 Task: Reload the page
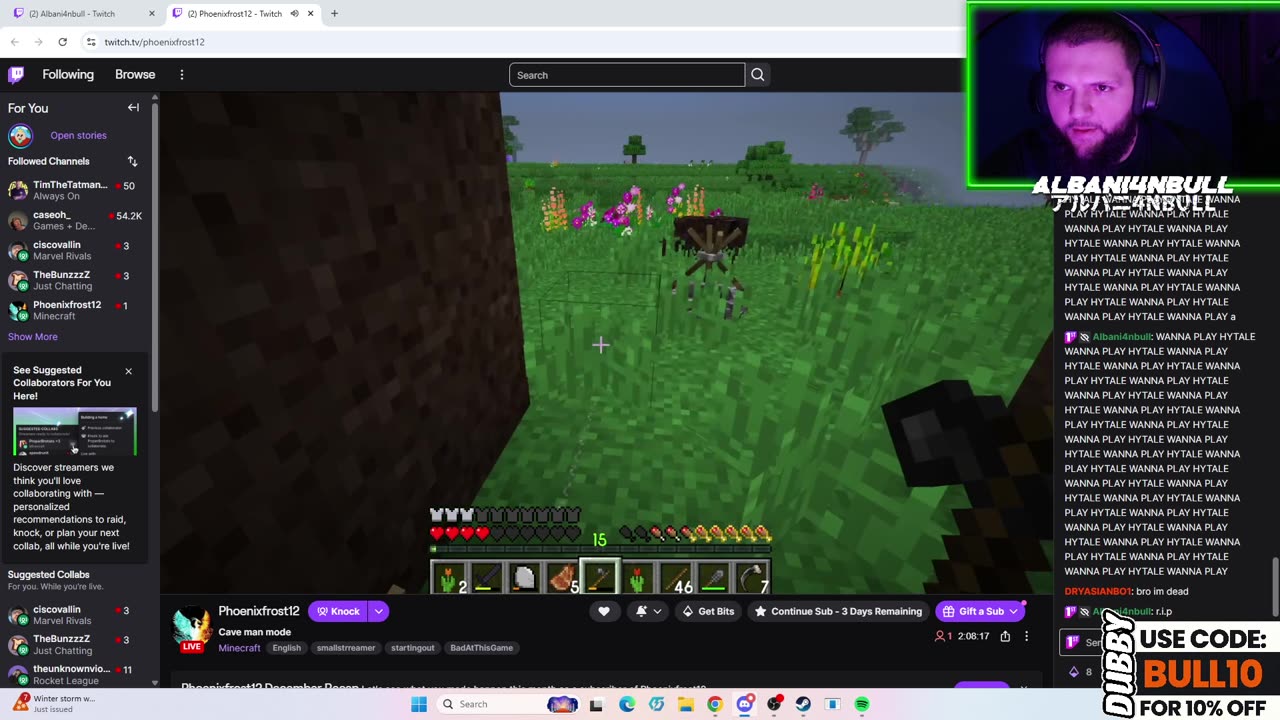tap(62, 42)
